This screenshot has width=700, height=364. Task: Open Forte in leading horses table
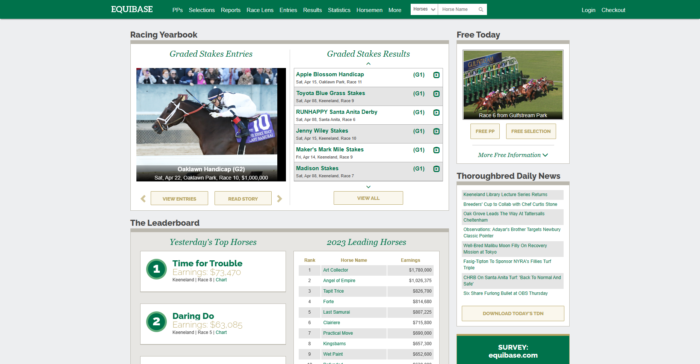coord(328,301)
